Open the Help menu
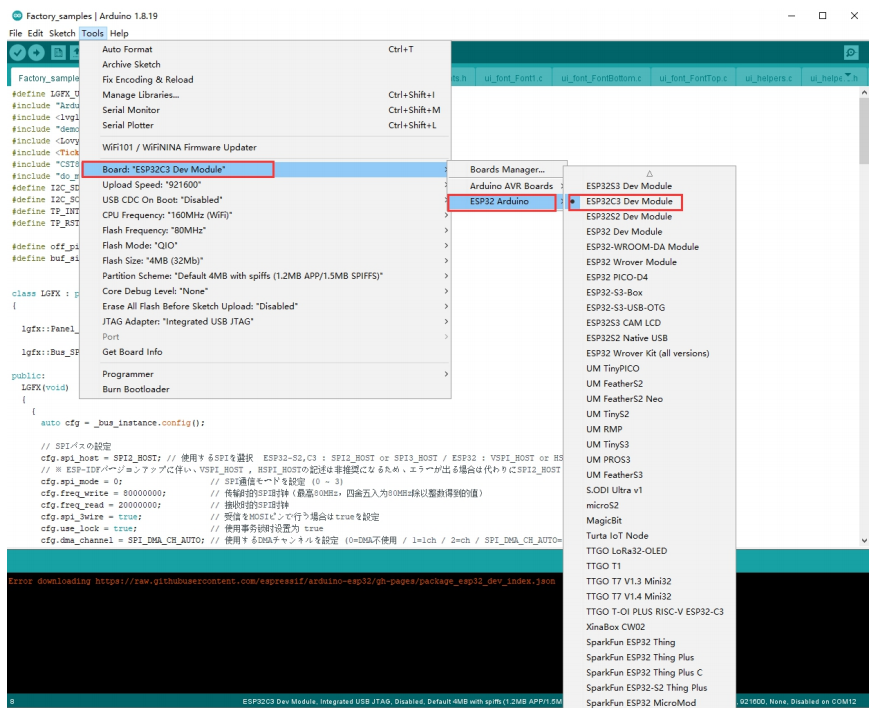 [119, 33]
